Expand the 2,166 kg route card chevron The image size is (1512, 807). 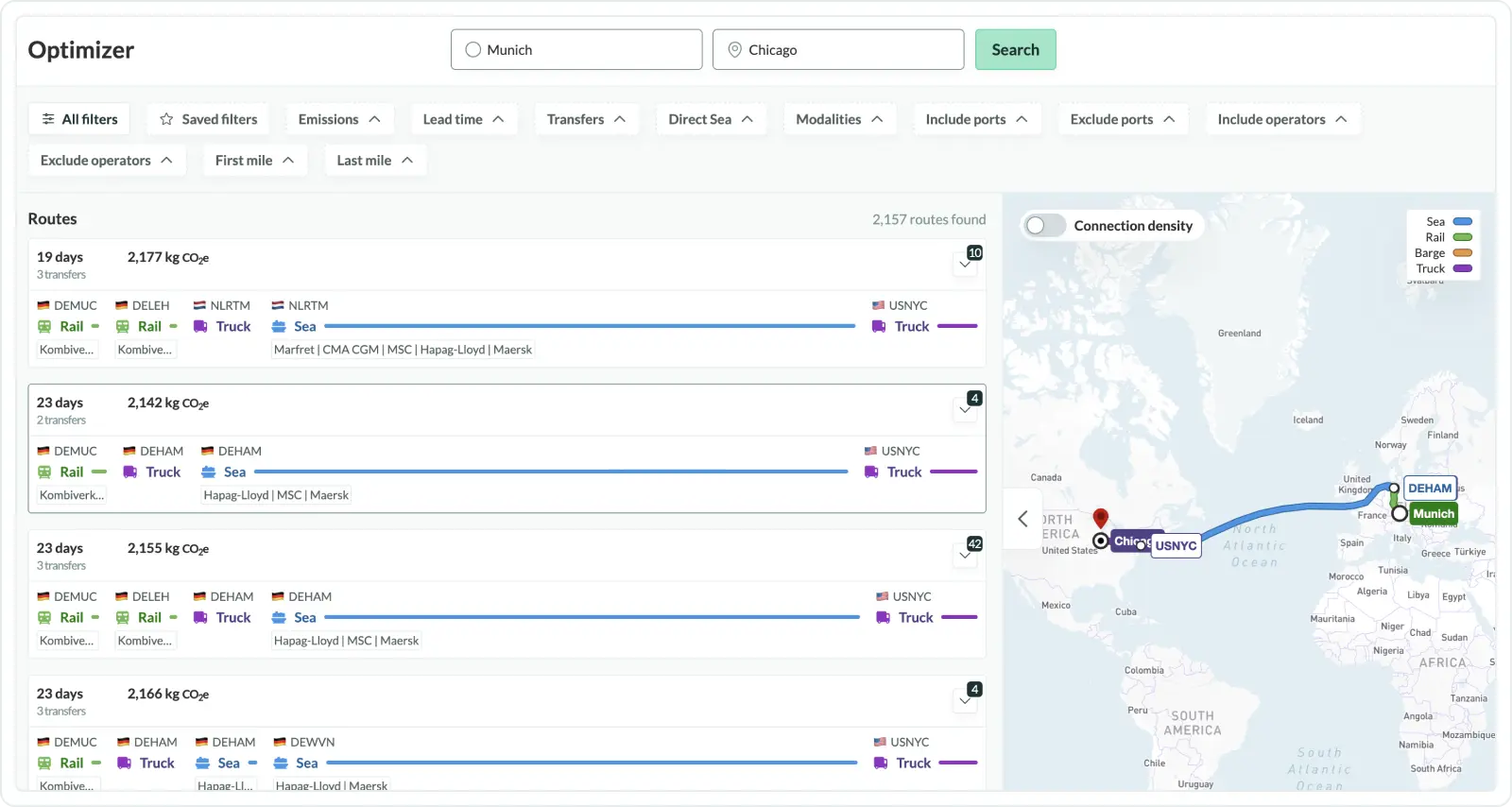(x=965, y=701)
